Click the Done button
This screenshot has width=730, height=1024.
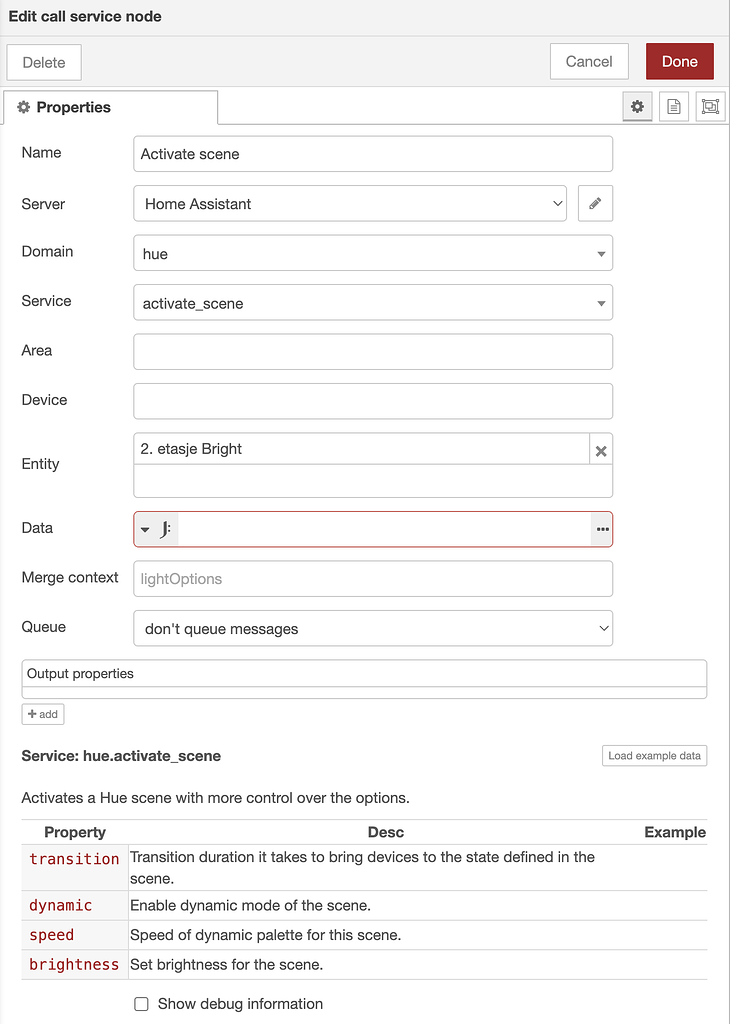coord(679,61)
